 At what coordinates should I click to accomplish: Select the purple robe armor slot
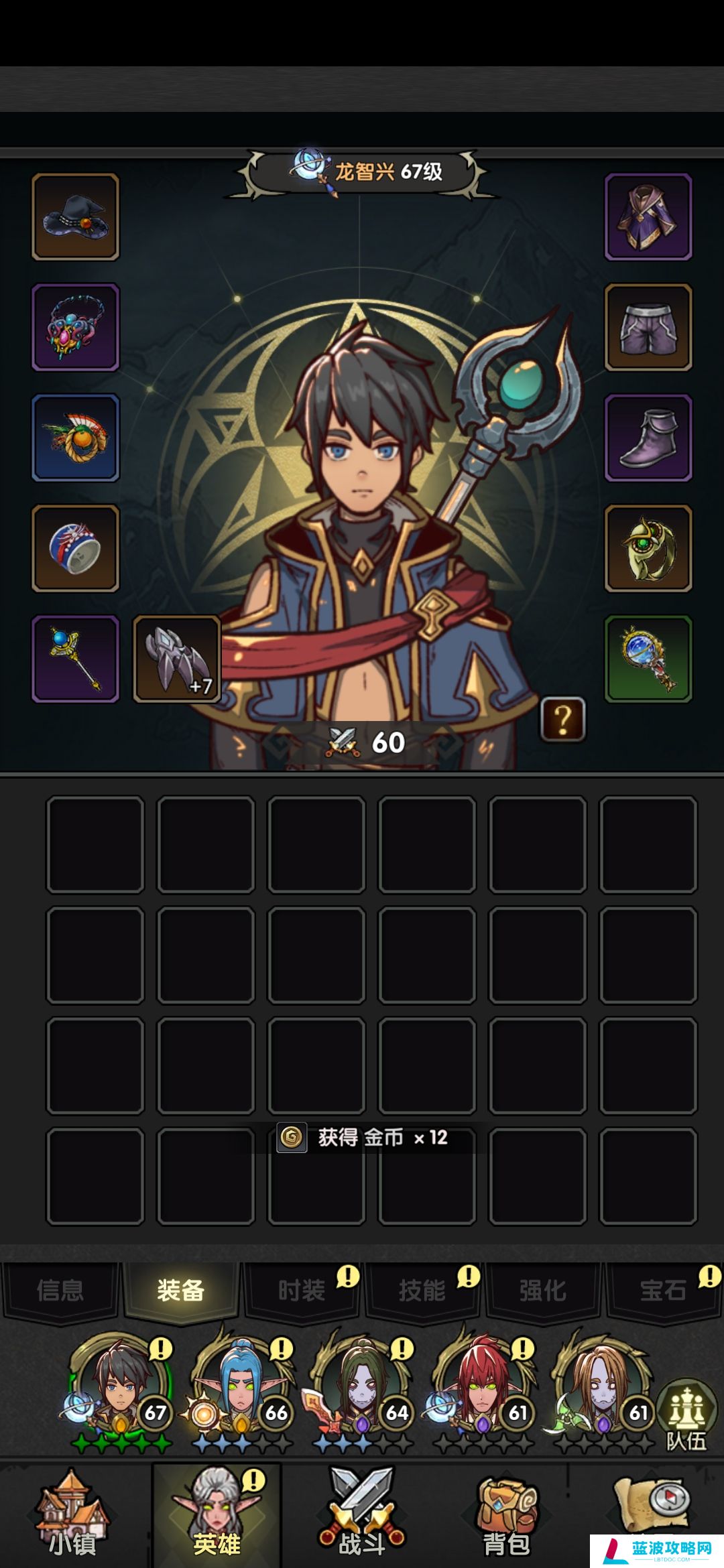coord(648,216)
